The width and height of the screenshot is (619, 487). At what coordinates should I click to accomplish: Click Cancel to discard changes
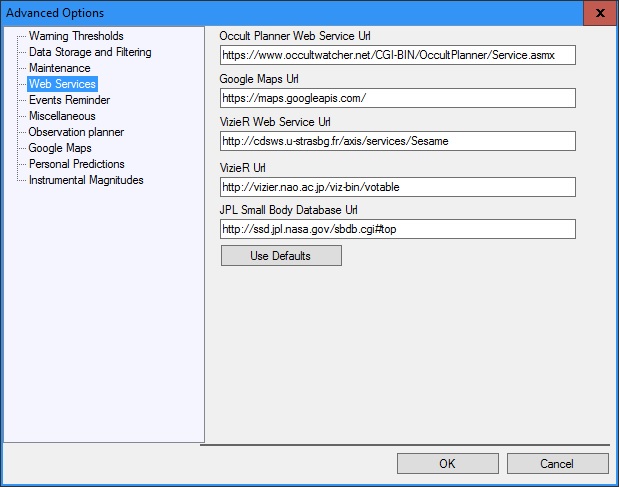(x=557, y=464)
